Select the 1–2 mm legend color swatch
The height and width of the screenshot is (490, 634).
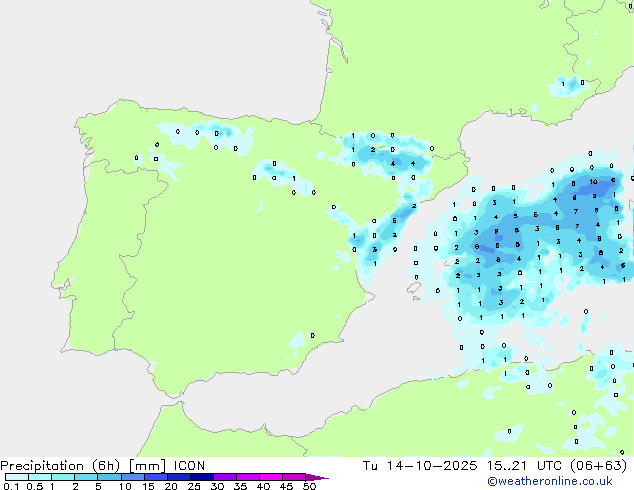(x=63, y=477)
